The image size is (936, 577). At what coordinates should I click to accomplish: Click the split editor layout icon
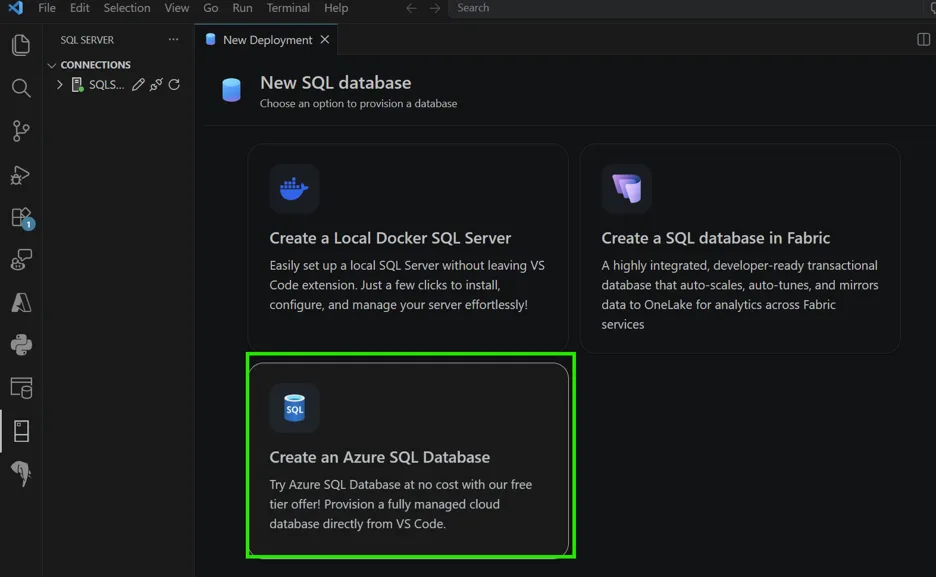click(923, 39)
